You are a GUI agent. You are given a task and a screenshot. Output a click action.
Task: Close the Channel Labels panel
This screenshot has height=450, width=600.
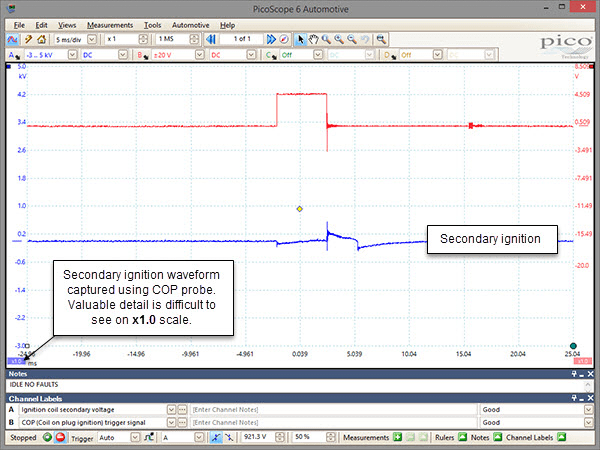[x=590, y=398]
